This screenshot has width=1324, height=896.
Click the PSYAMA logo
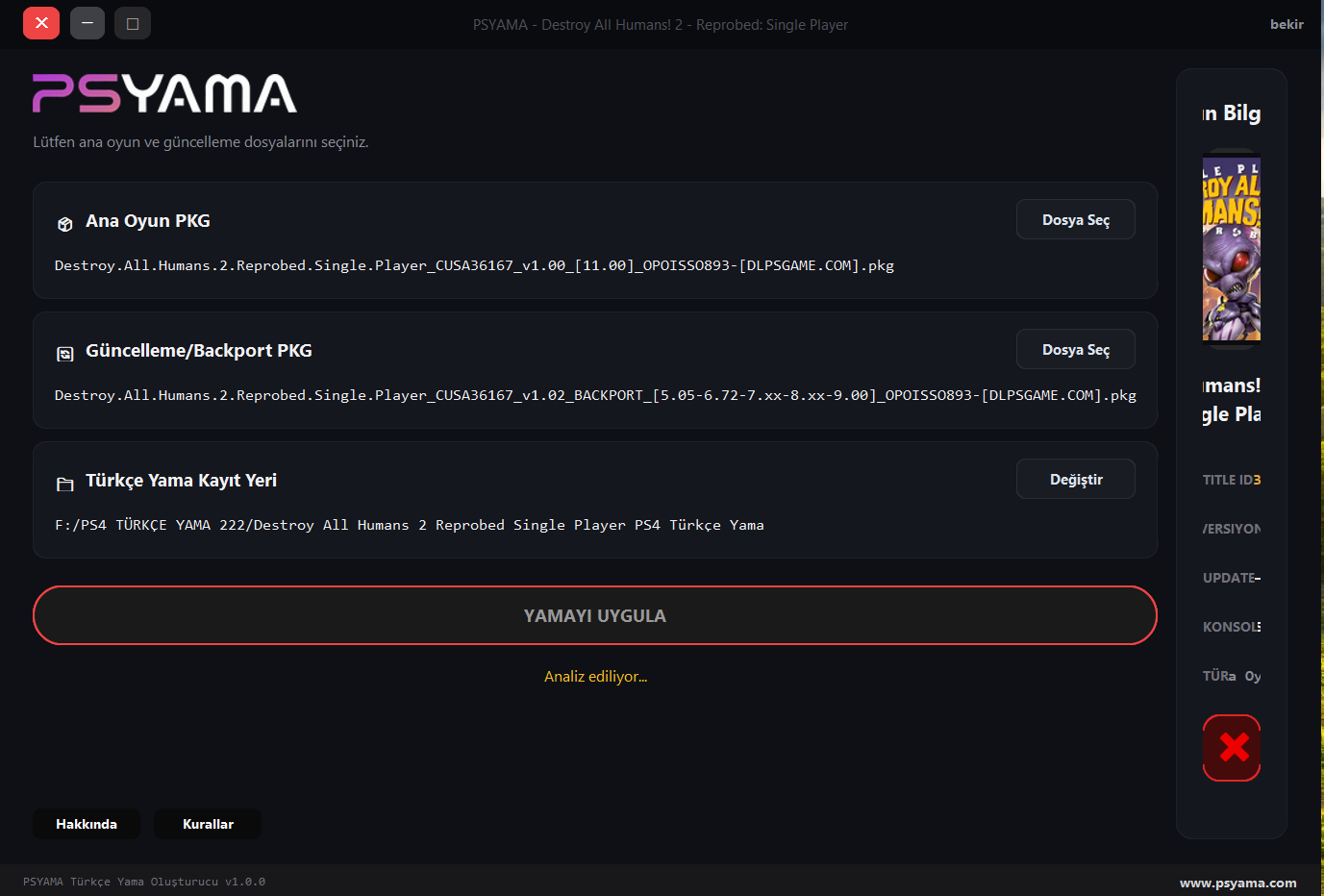coord(164,93)
